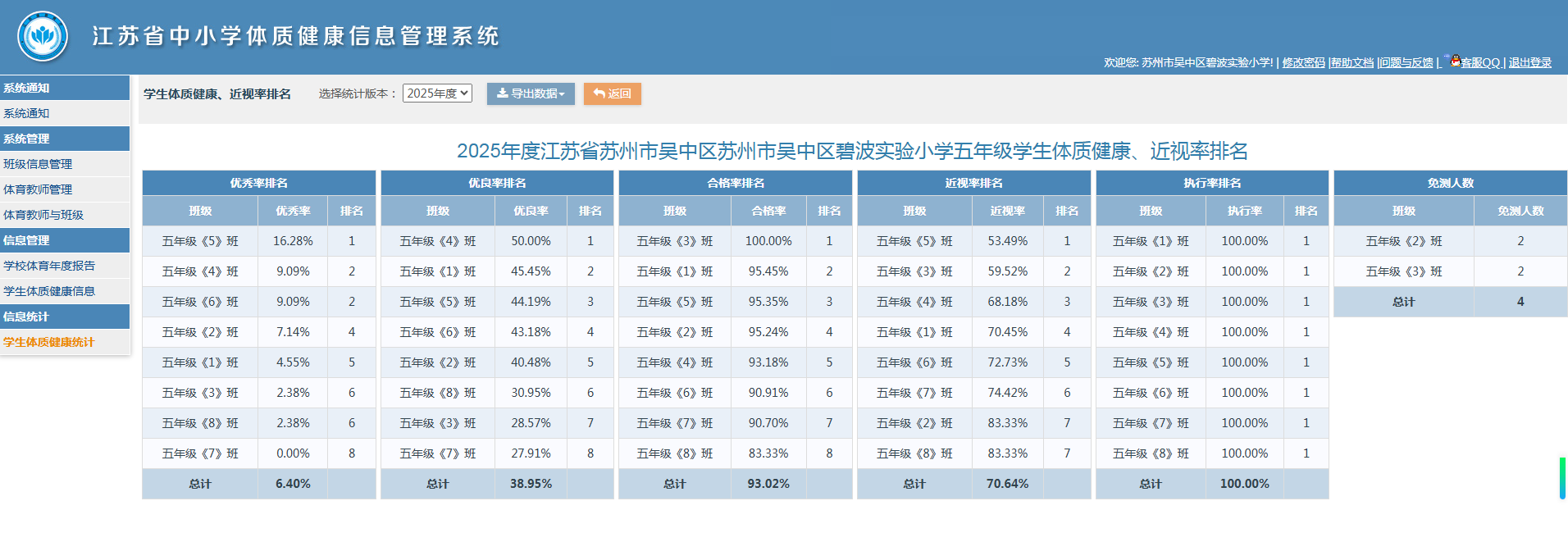
Task: Click the QQ penguin customer service icon
Action: click(x=1455, y=61)
